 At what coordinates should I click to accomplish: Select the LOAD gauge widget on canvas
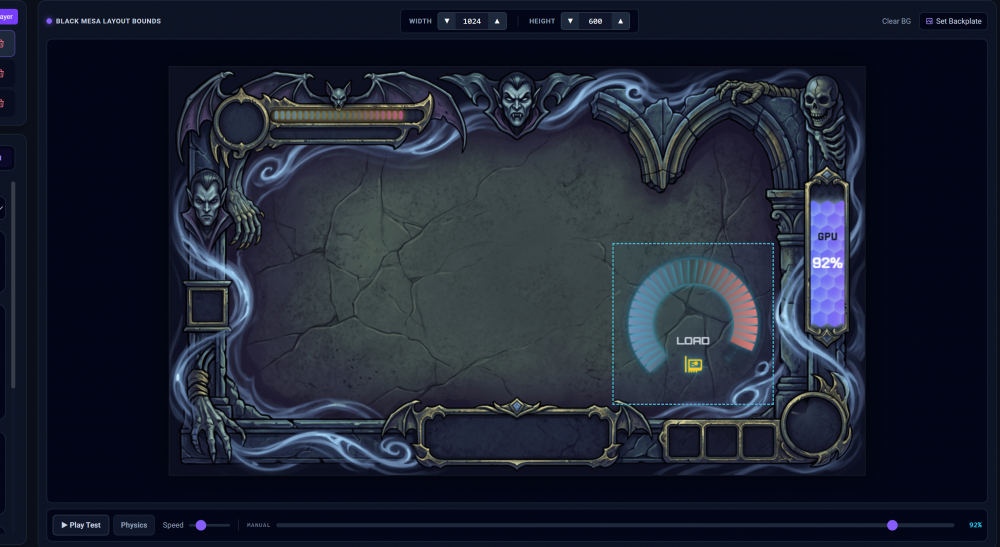tap(693, 323)
